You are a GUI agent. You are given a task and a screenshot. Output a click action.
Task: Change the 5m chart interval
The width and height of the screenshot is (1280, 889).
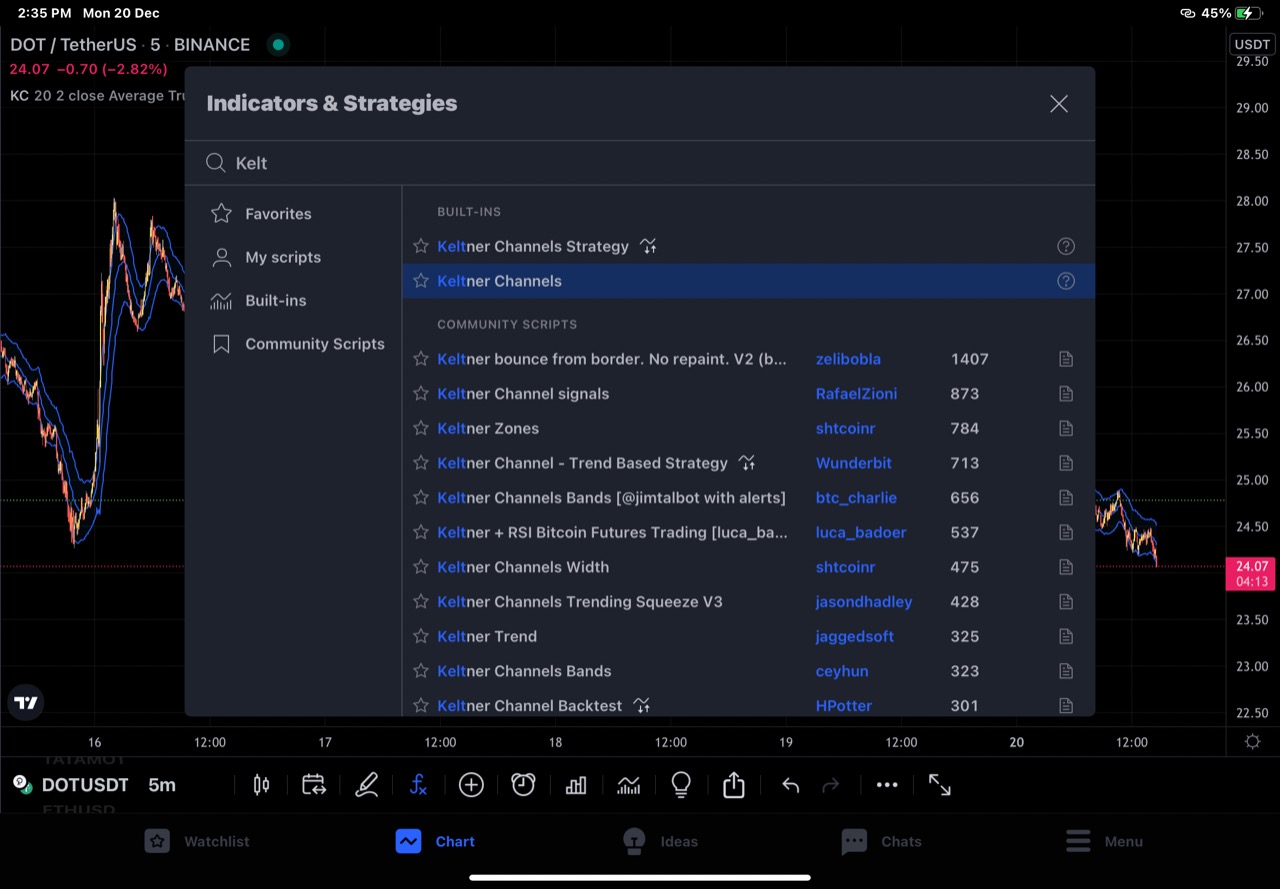coord(162,785)
